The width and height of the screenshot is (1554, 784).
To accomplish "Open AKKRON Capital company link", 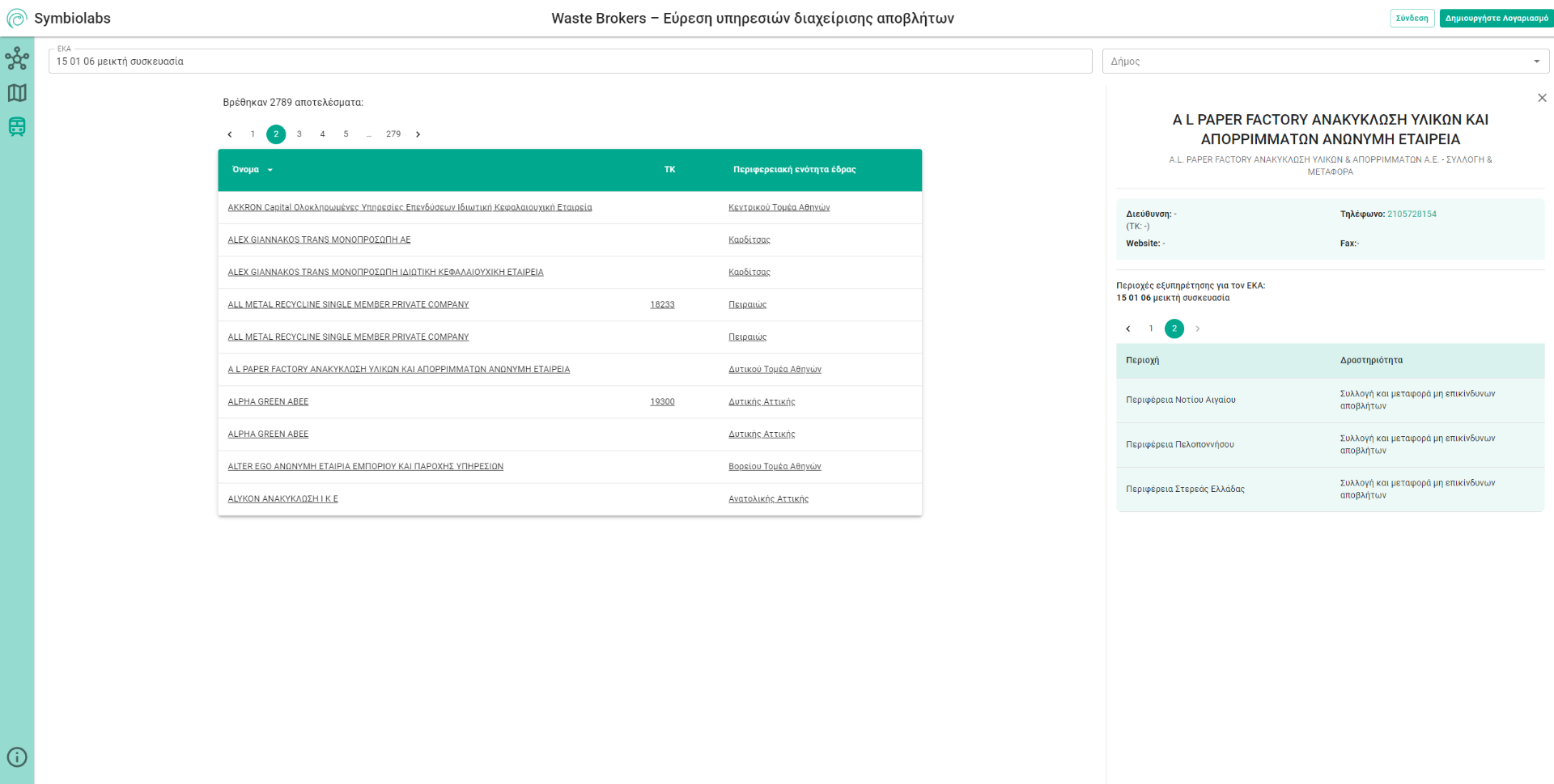I will tap(410, 208).
